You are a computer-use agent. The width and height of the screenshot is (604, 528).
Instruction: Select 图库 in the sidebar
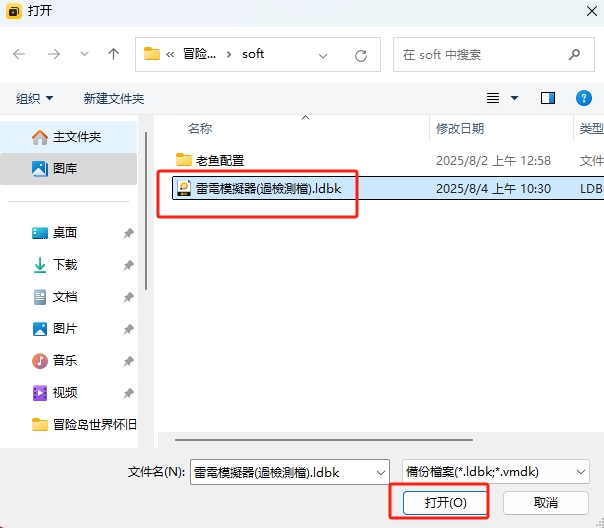tap(69, 169)
